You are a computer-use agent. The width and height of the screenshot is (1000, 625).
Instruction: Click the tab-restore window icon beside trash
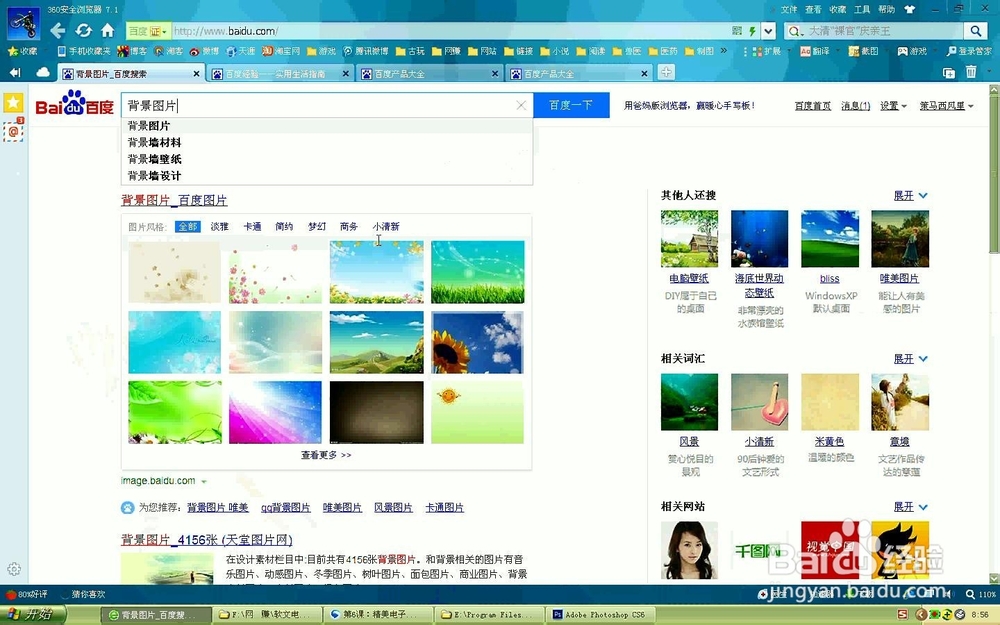click(949, 73)
